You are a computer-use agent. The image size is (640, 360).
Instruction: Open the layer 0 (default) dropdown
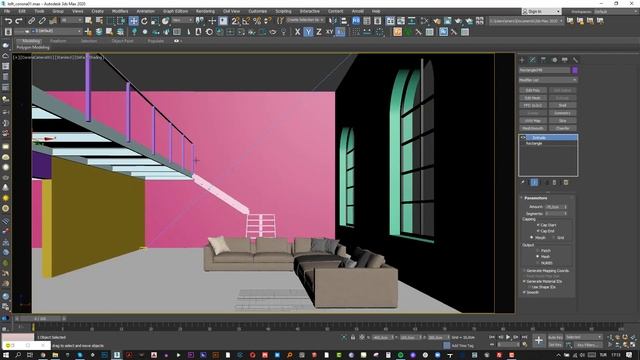(48, 31)
